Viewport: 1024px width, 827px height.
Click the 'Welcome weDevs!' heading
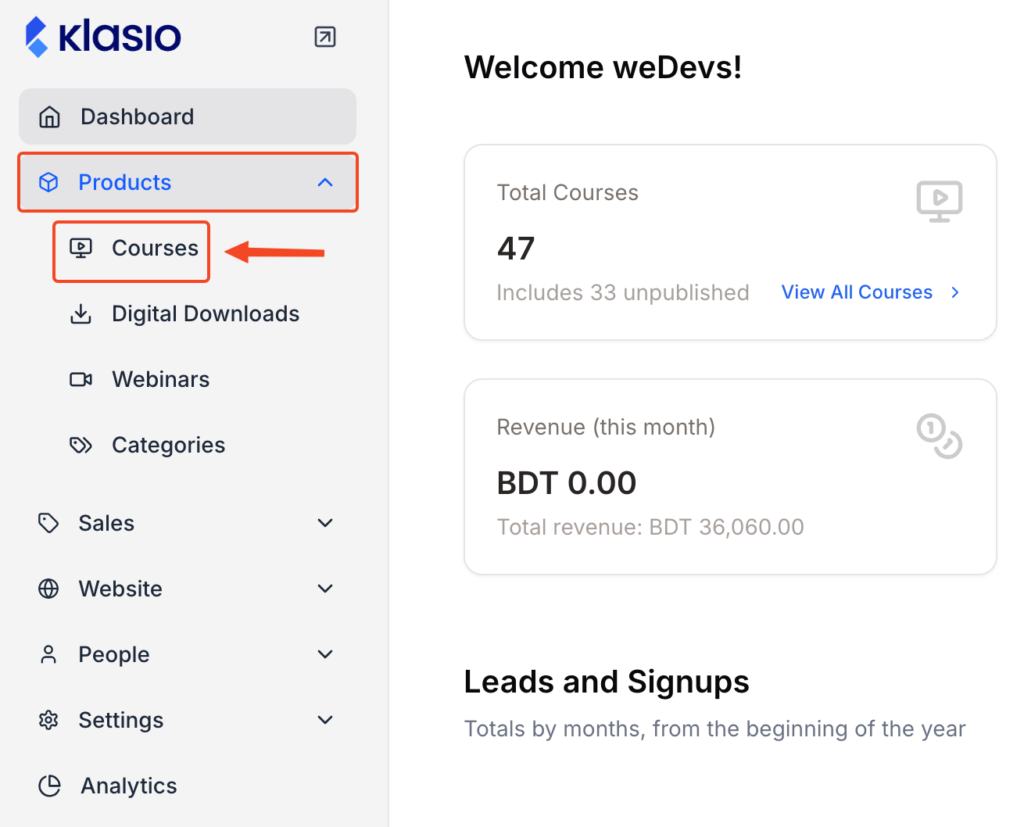[603, 67]
